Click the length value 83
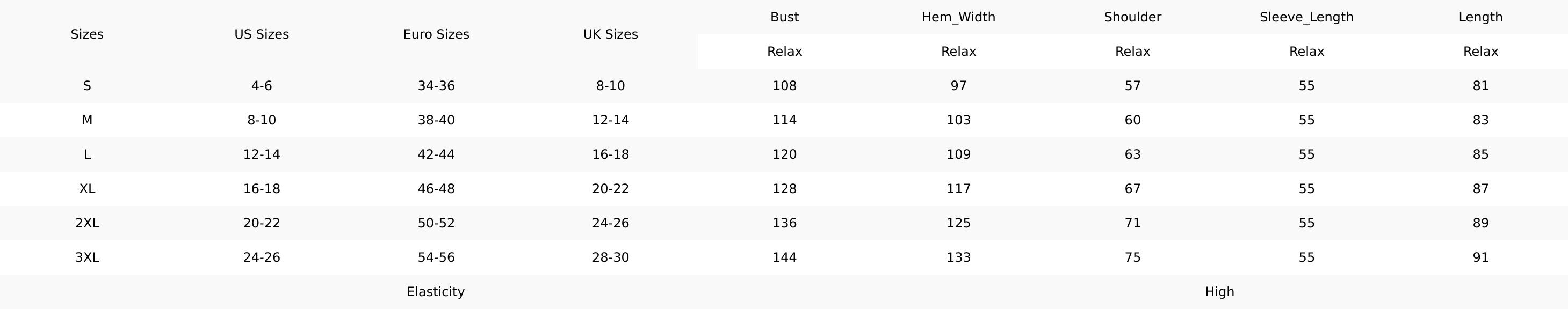 (1480, 120)
